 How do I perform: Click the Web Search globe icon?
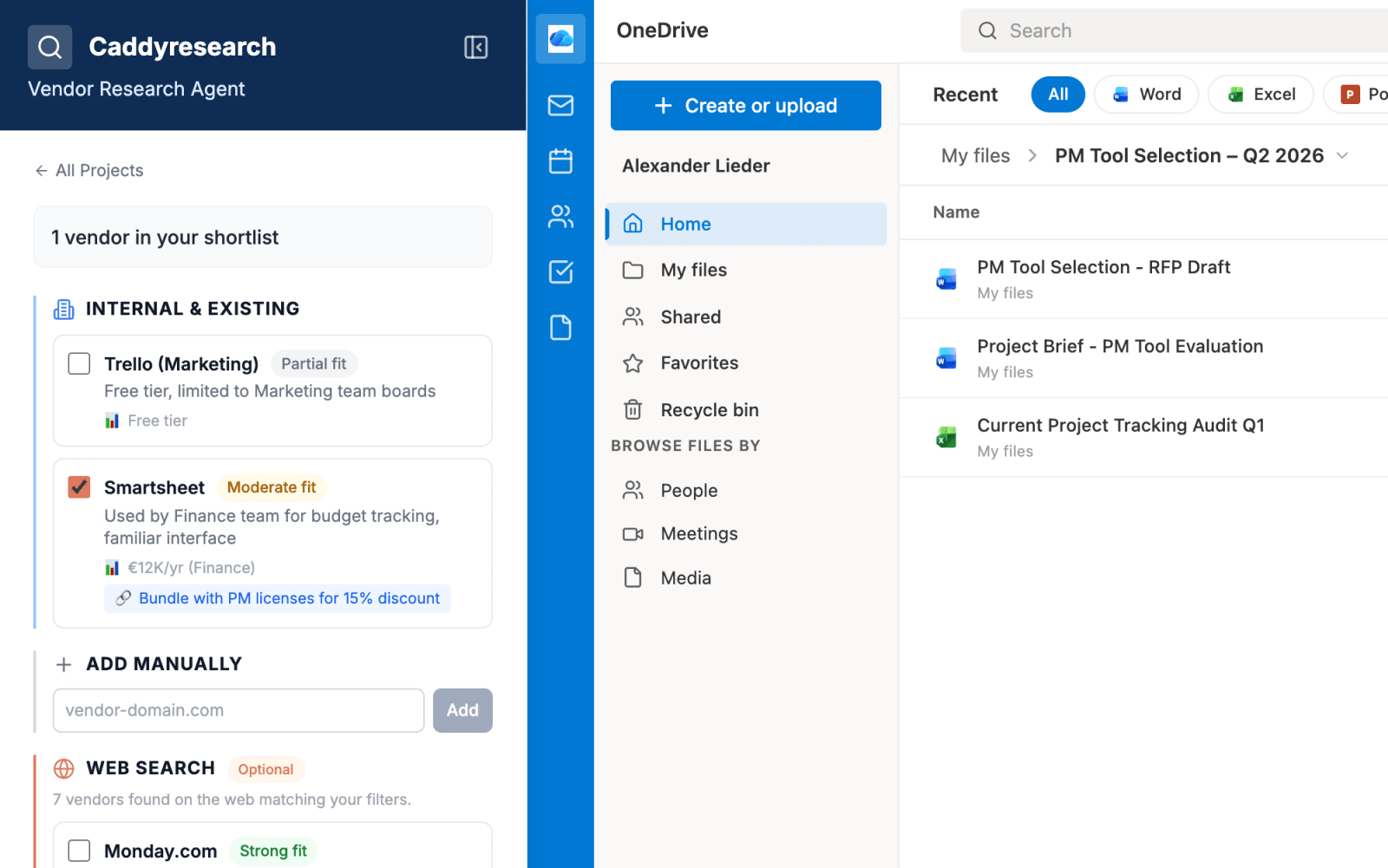(64, 768)
